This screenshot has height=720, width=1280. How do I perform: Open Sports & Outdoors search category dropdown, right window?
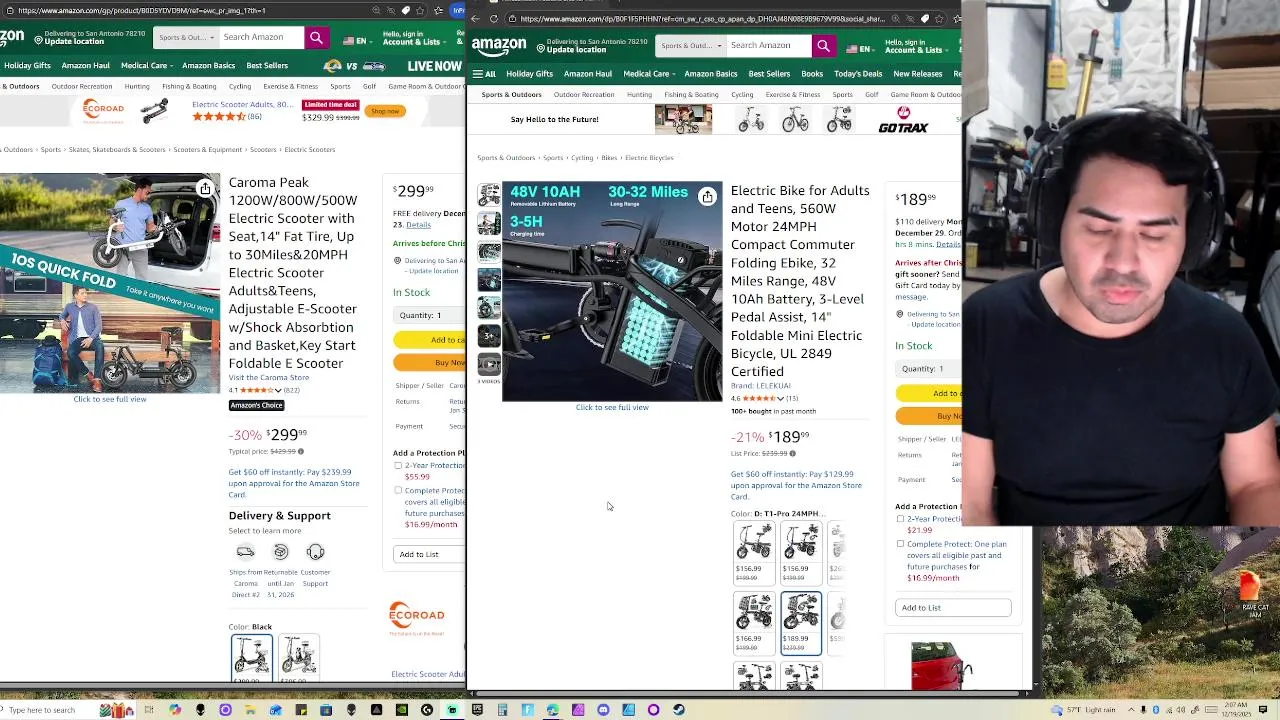[x=690, y=45]
